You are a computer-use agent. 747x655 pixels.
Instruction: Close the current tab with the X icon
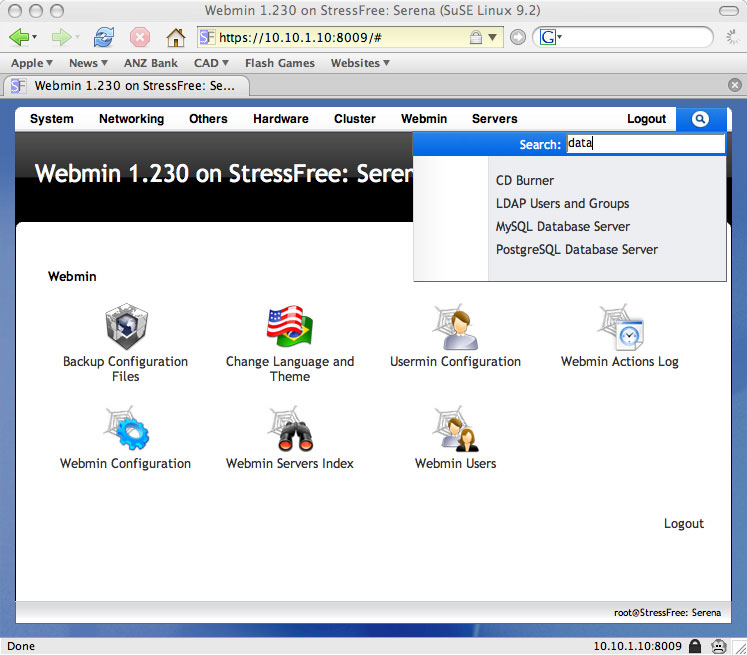tap(735, 85)
